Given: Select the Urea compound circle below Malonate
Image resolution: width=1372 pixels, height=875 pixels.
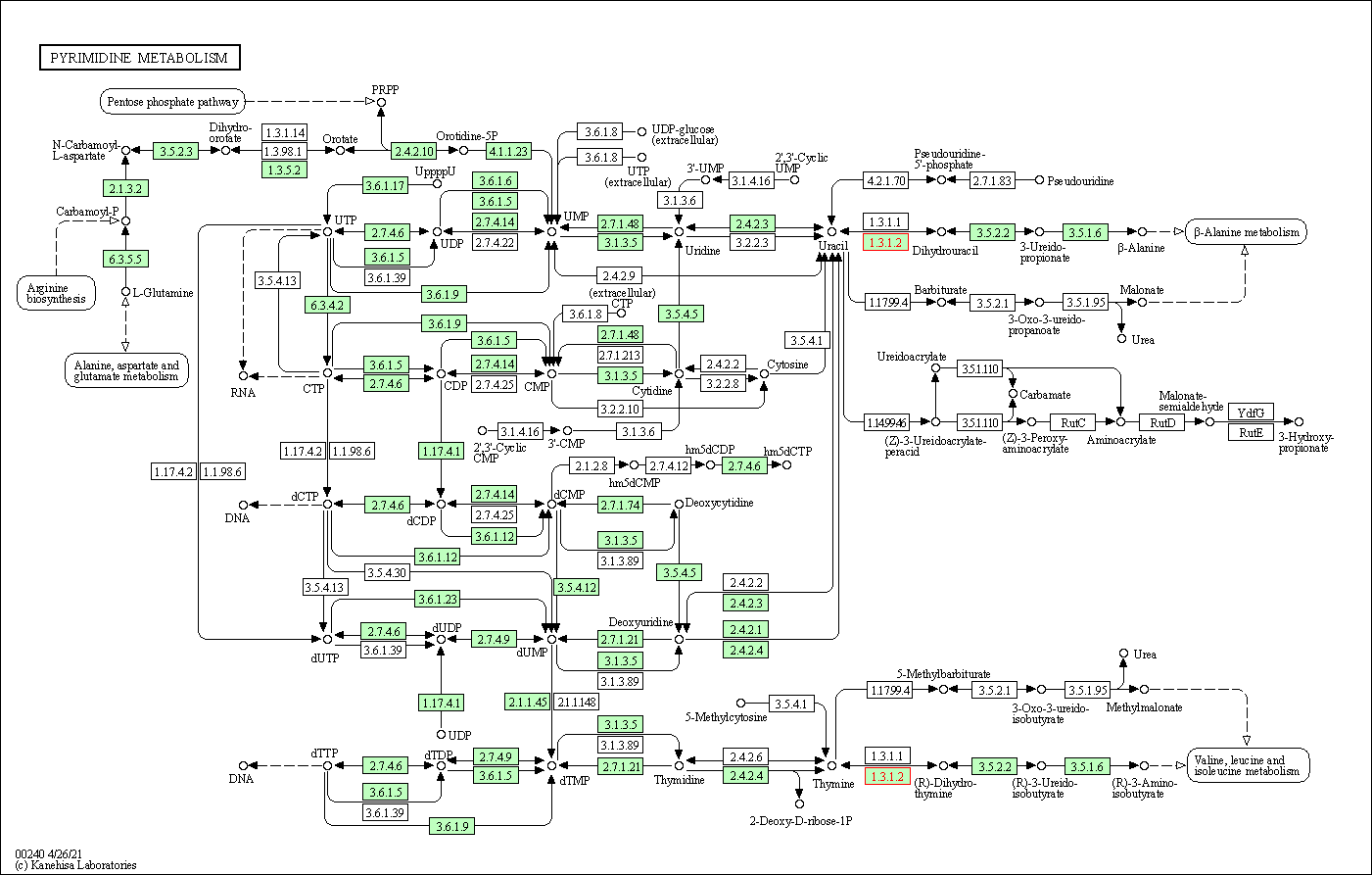Looking at the screenshot, I should [x=1122, y=339].
